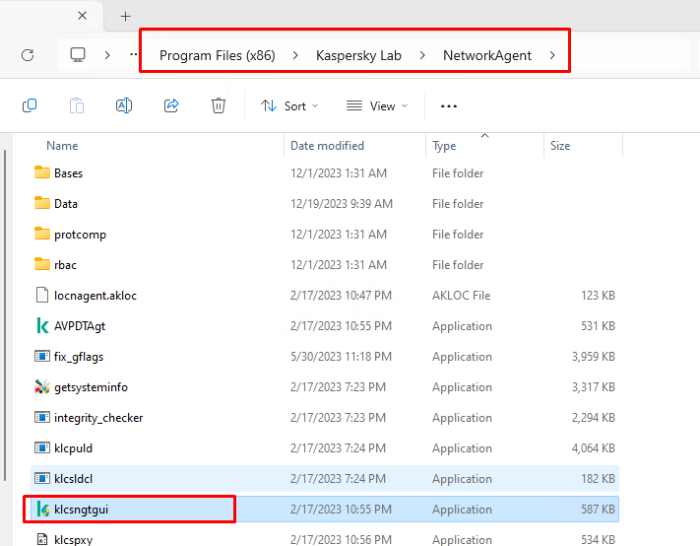Close the current Explorer tab
This screenshot has width=700, height=546.
82,16
